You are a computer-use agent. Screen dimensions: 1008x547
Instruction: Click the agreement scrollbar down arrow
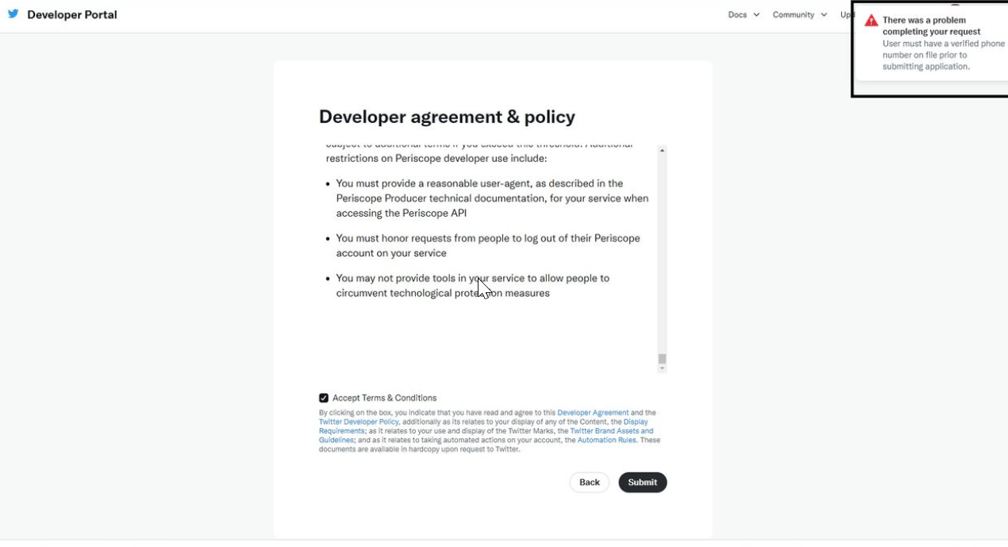click(x=662, y=368)
